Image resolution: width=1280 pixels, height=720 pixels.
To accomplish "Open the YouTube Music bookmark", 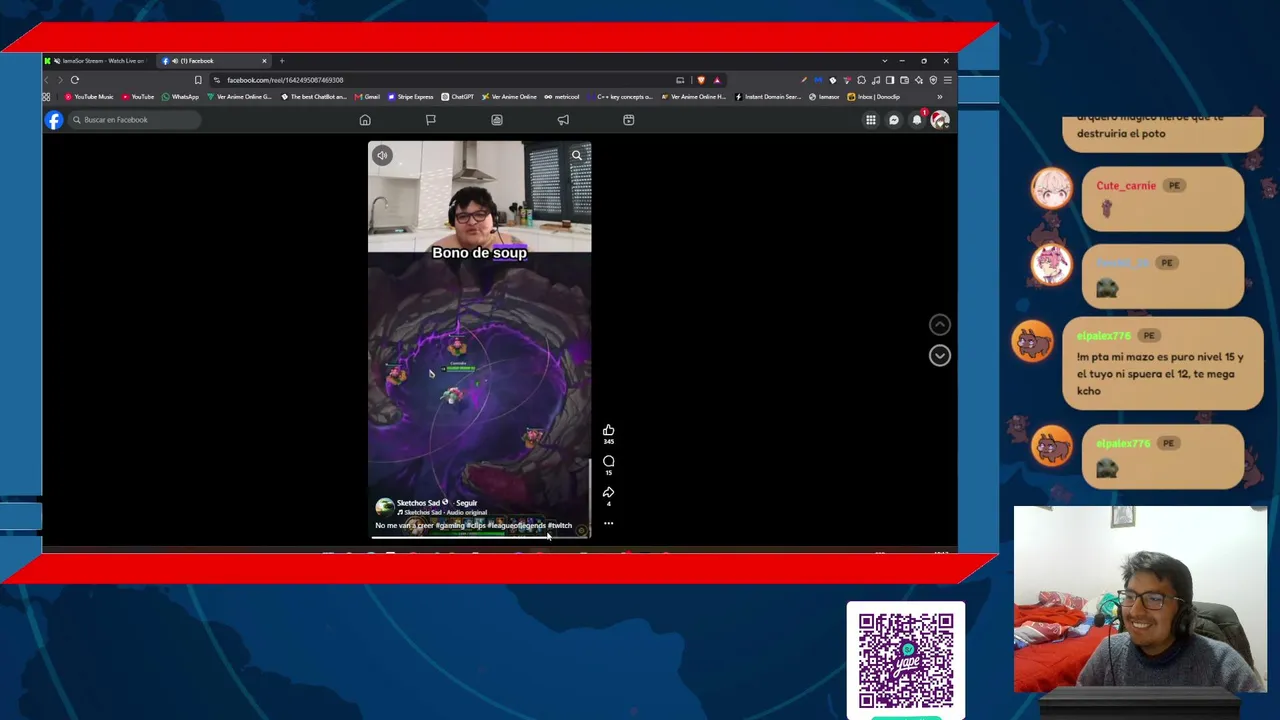I will [x=89, y=97].
